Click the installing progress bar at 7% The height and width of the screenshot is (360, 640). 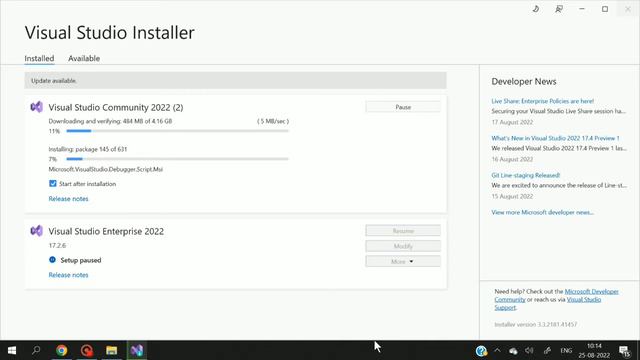177,159
